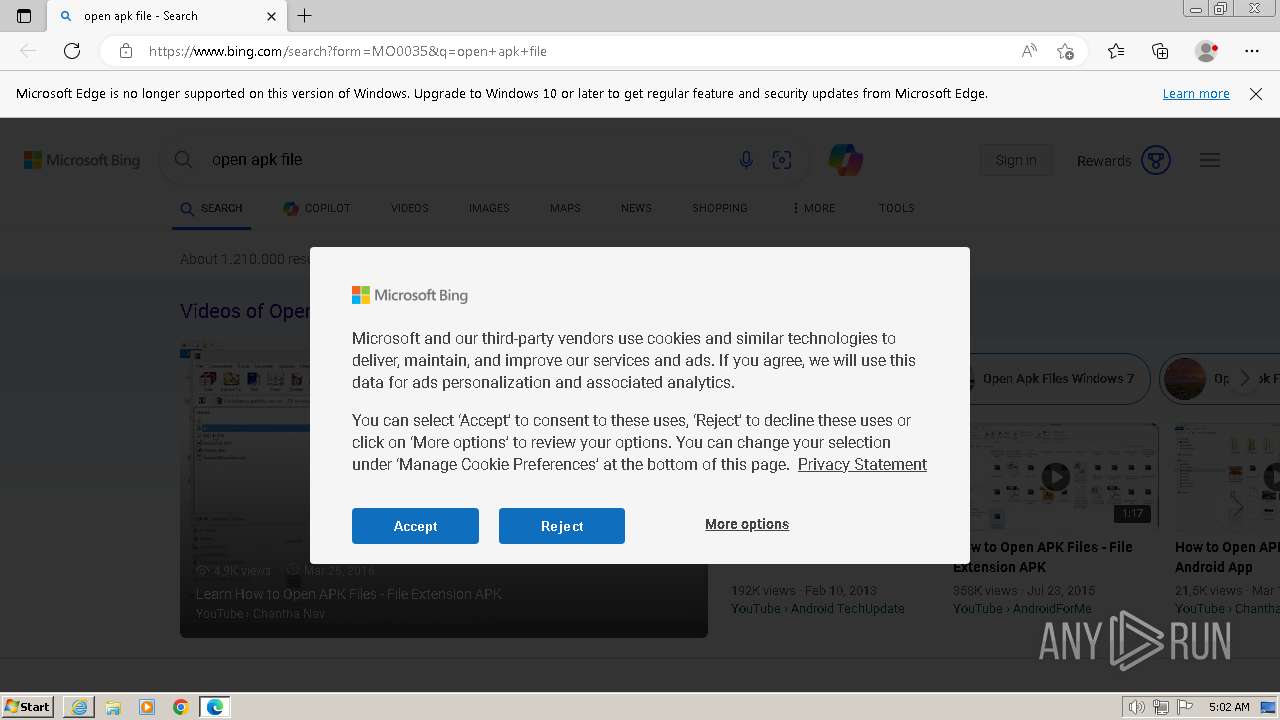Refresh the current page
The height and width of the screenshot is (720, 1280).
[72, 51]
